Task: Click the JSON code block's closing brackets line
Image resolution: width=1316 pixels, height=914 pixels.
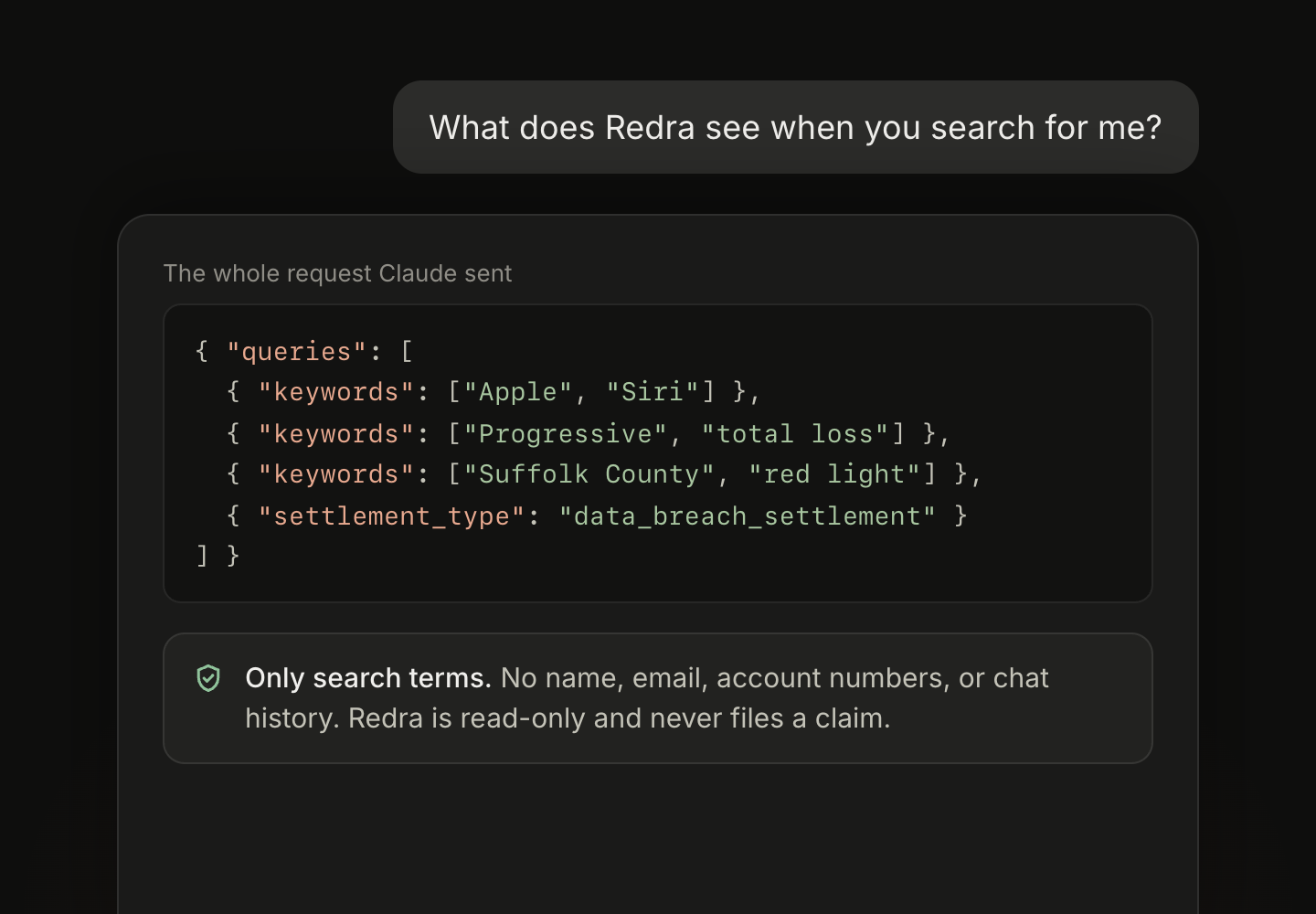Action: [218, 556]
